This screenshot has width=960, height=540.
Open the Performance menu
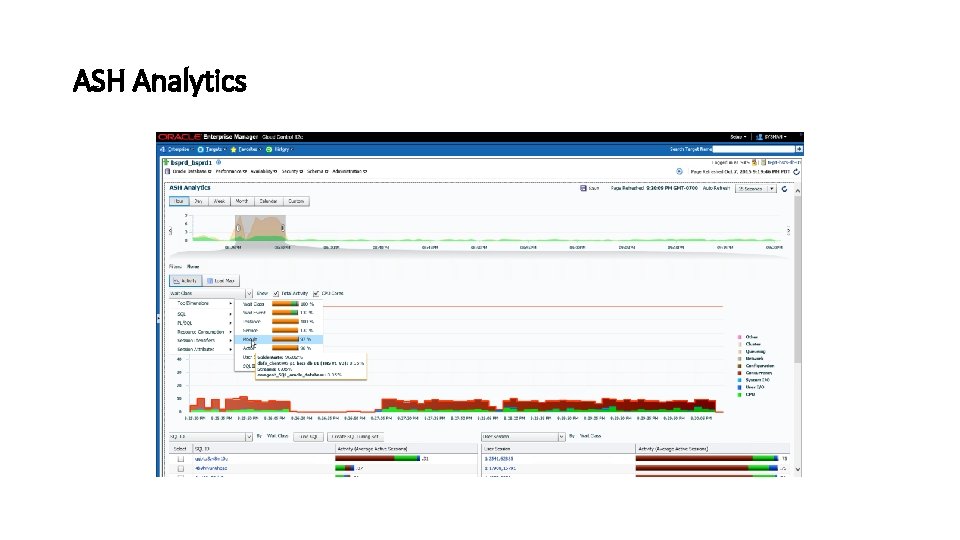point(231,171)
